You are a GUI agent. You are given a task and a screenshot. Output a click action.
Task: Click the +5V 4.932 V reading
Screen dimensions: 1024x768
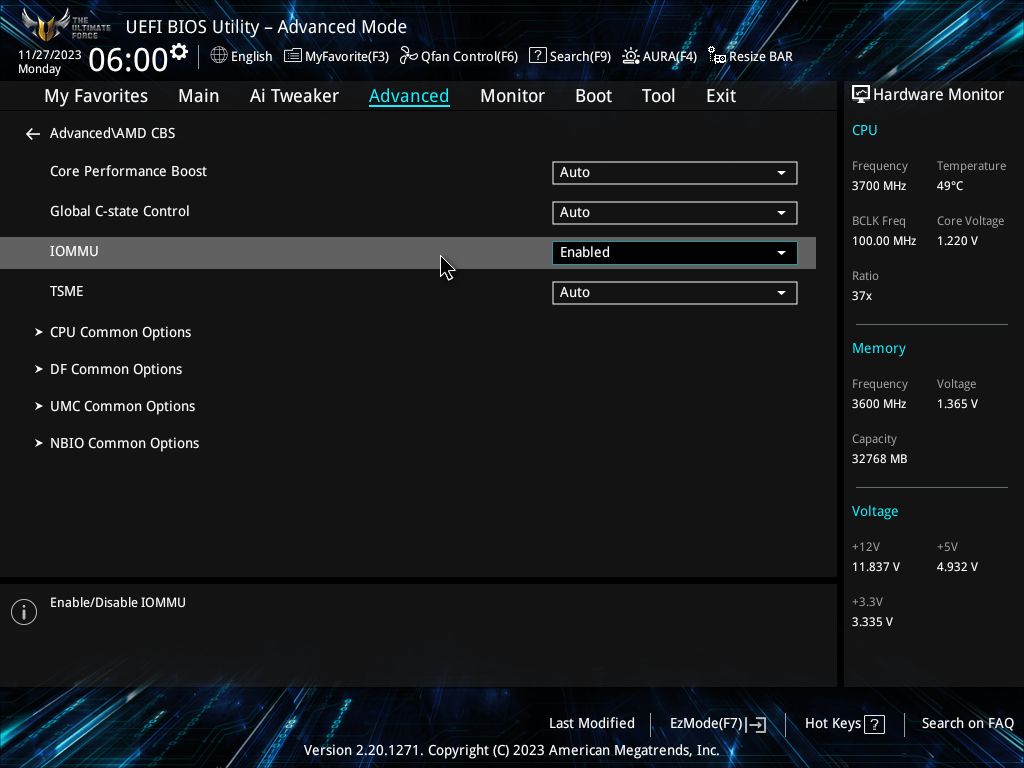957,567
